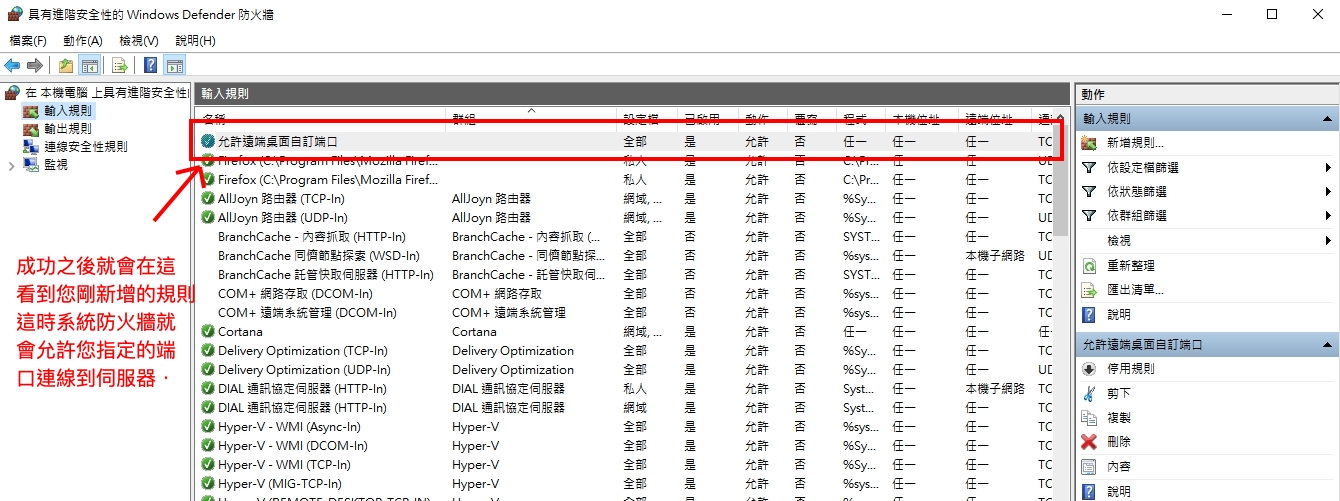Toggle the show/hide console tree toolbar icon

tap(90, 66)
